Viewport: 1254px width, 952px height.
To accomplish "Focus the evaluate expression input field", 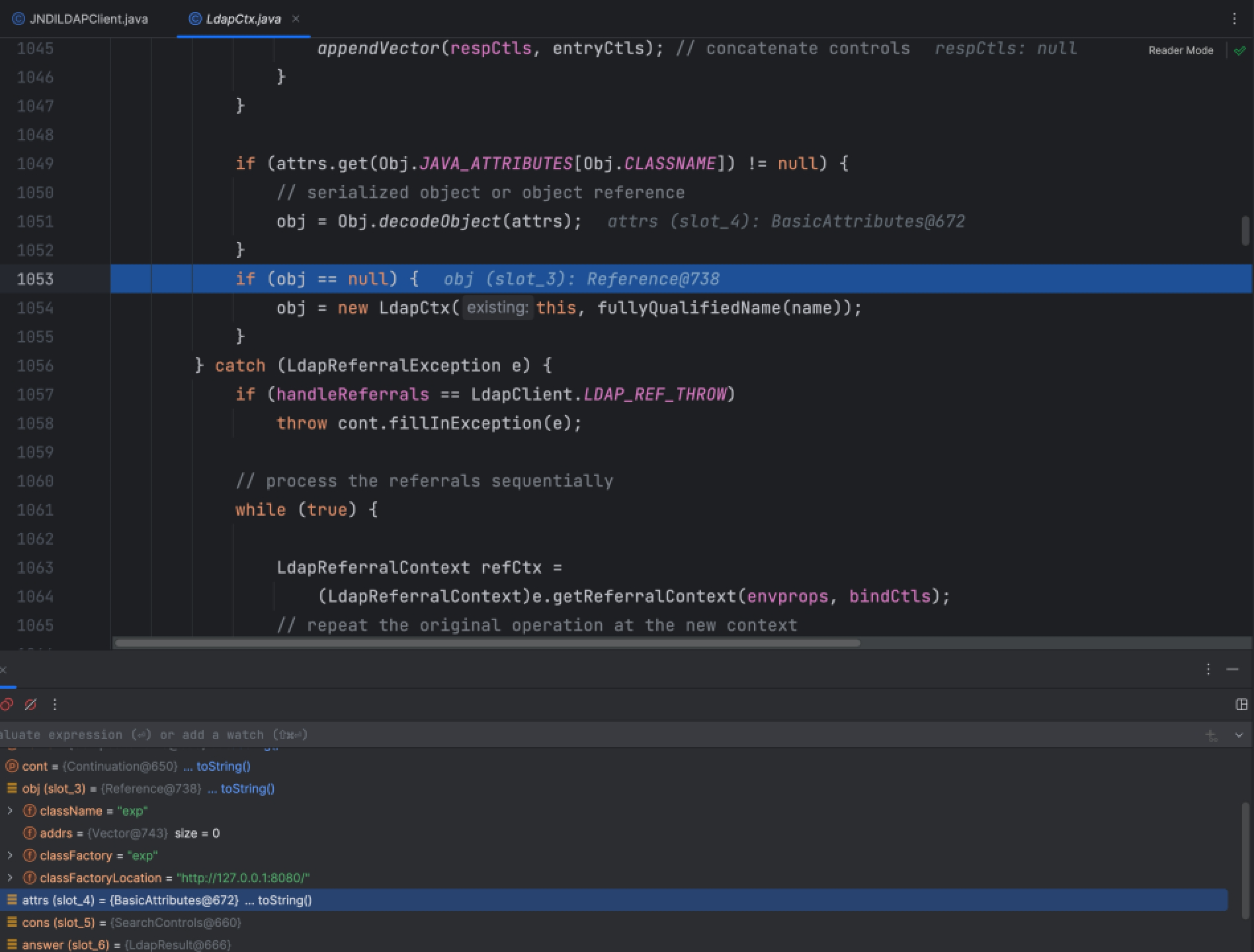I will pyautogui.click(x=595, y=735).
